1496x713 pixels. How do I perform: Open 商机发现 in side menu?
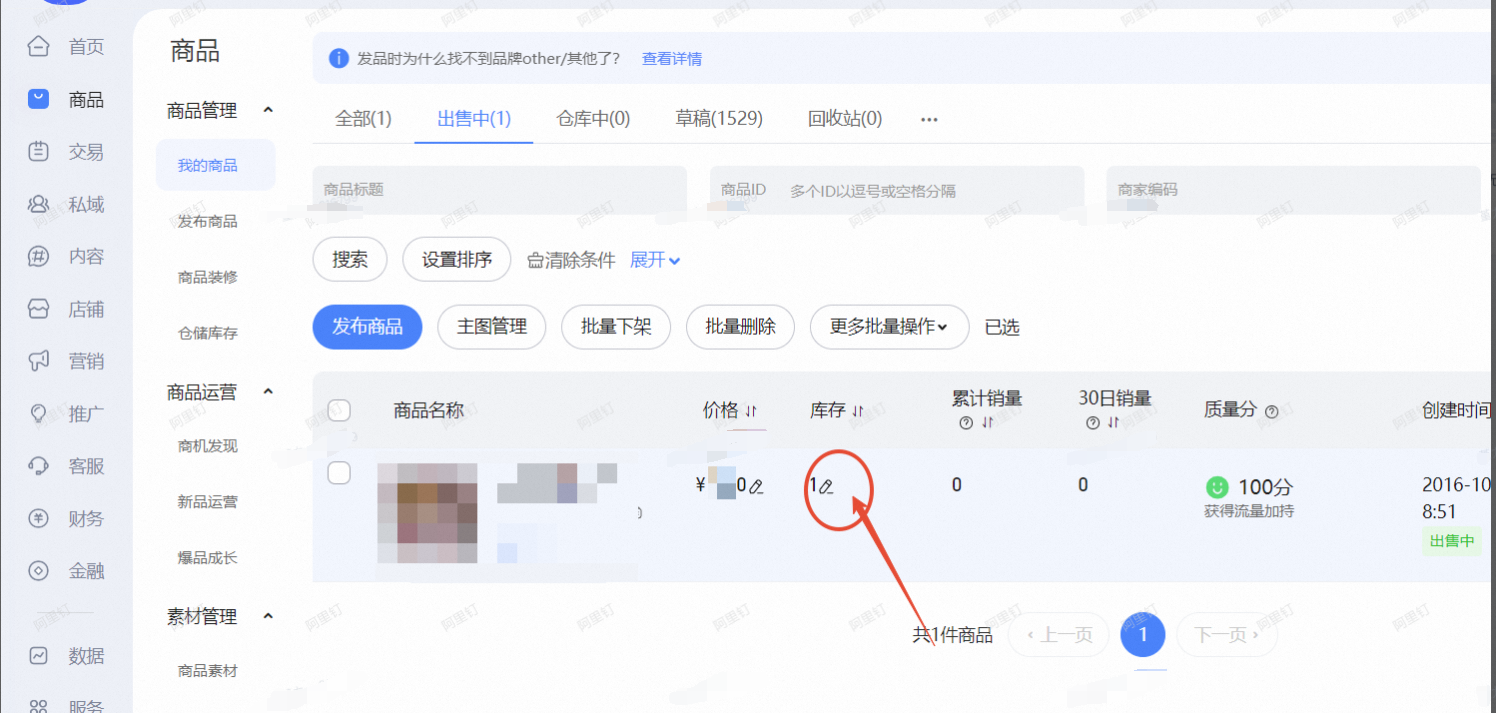(x=207, y=446)
